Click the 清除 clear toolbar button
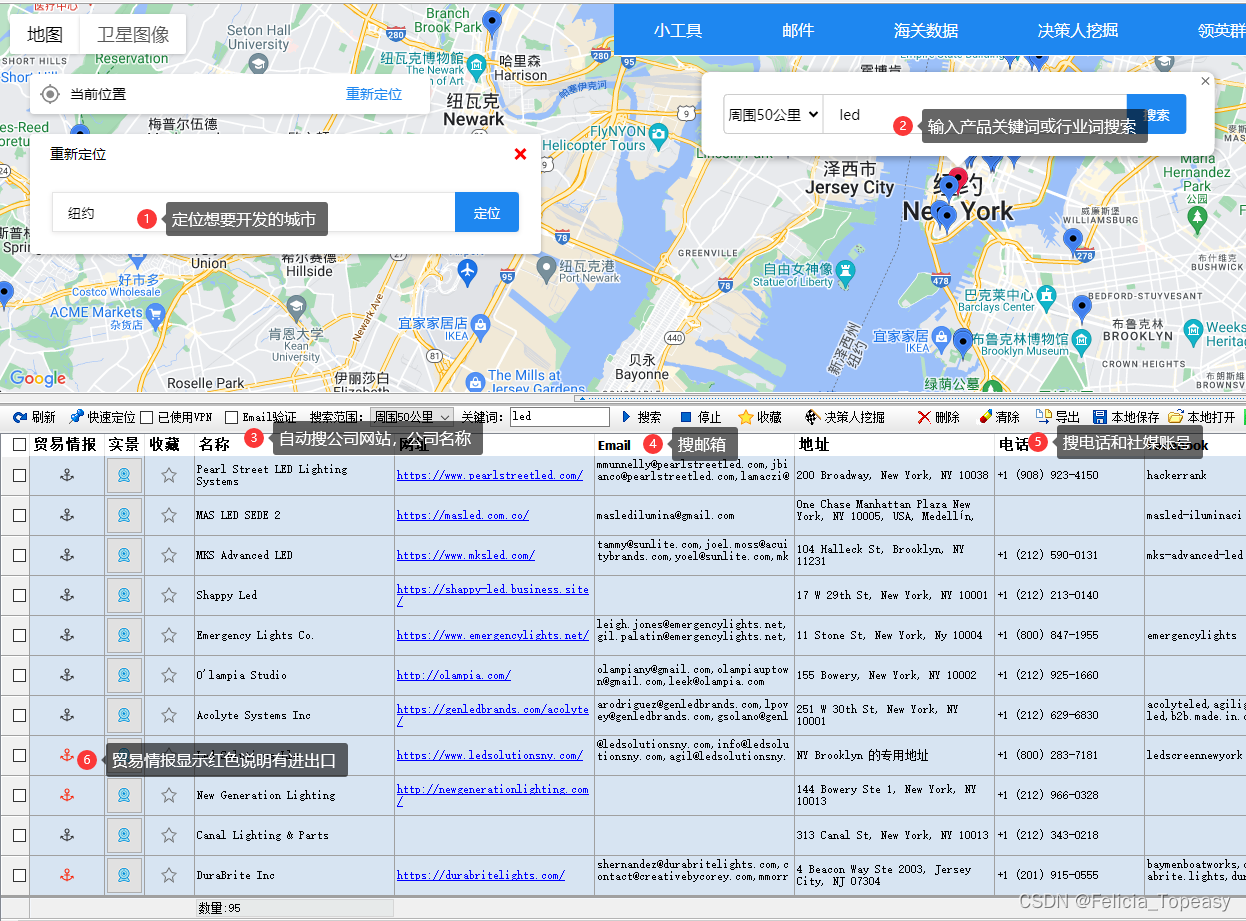Screen dimensions: 1246x921 click(999, 417)
